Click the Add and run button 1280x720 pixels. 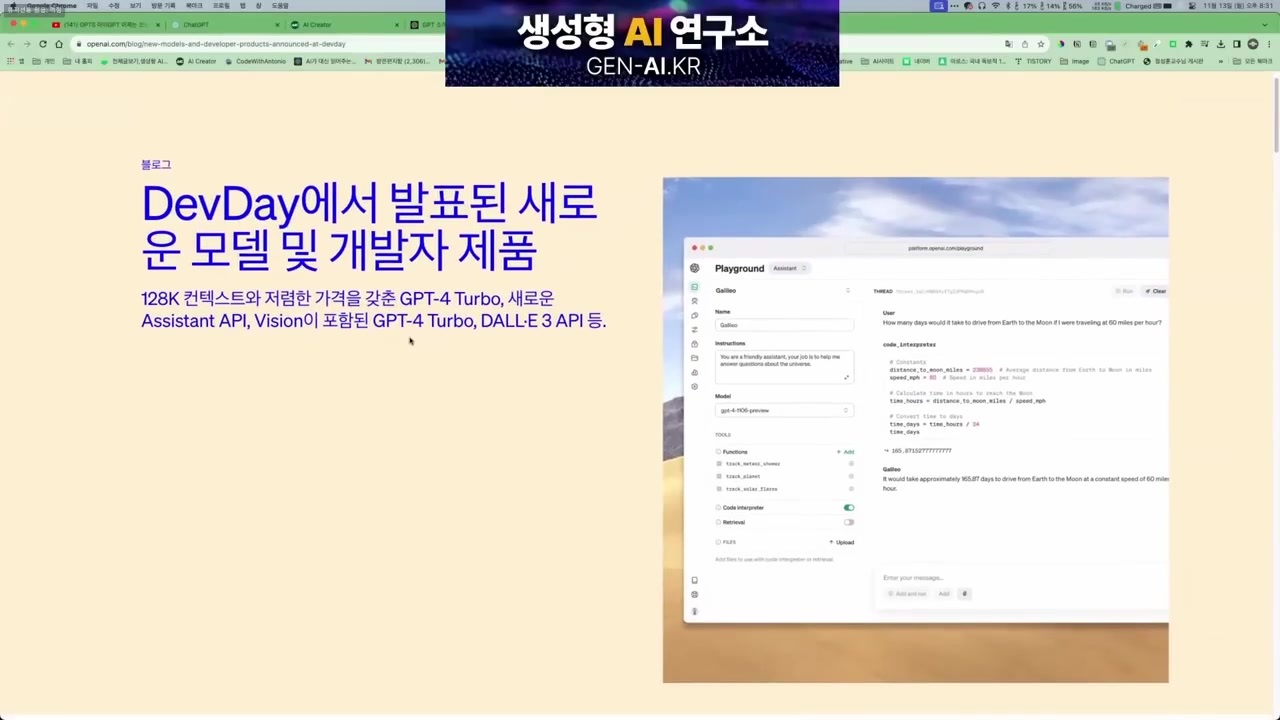[x=907, y=594]
